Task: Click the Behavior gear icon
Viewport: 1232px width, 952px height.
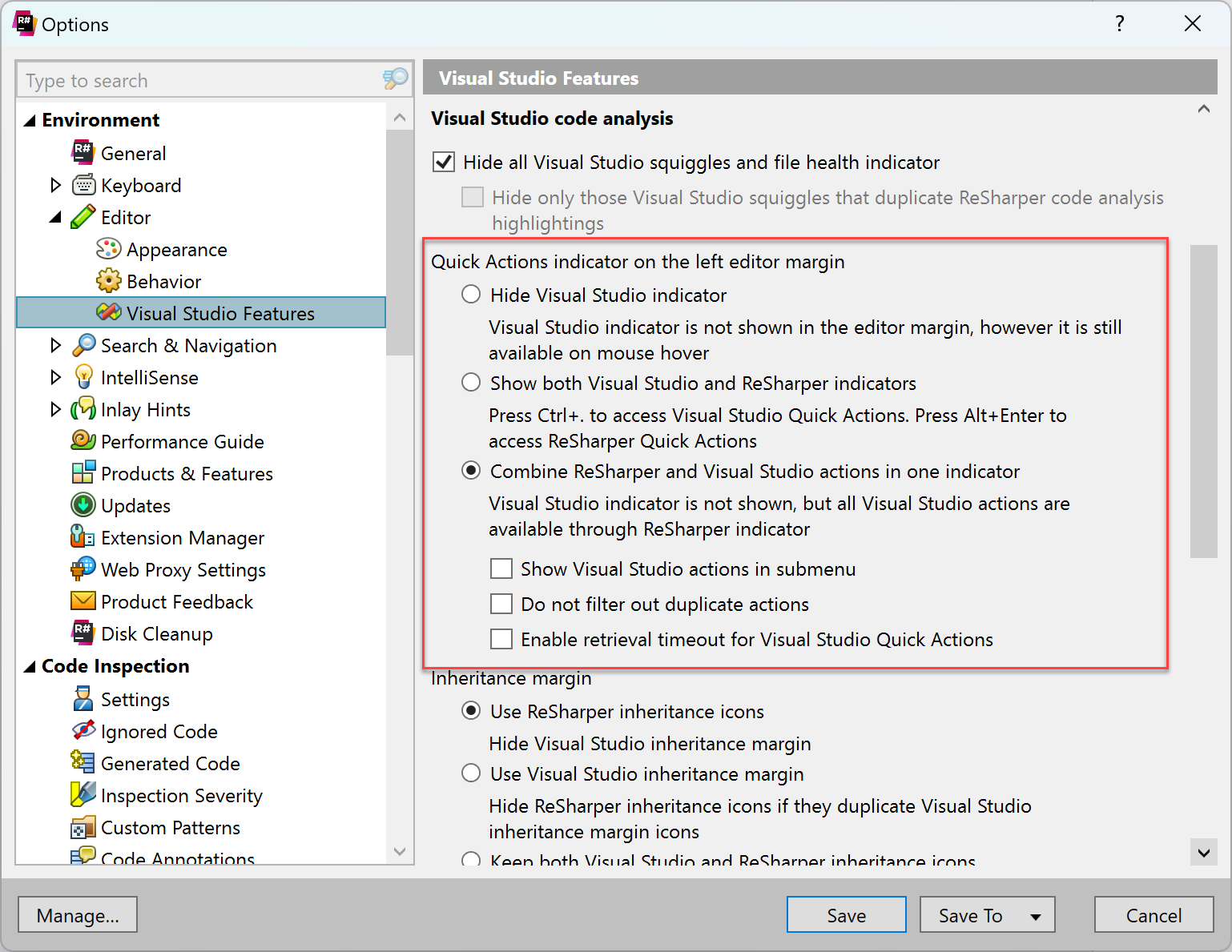Action: coord(108,281)
